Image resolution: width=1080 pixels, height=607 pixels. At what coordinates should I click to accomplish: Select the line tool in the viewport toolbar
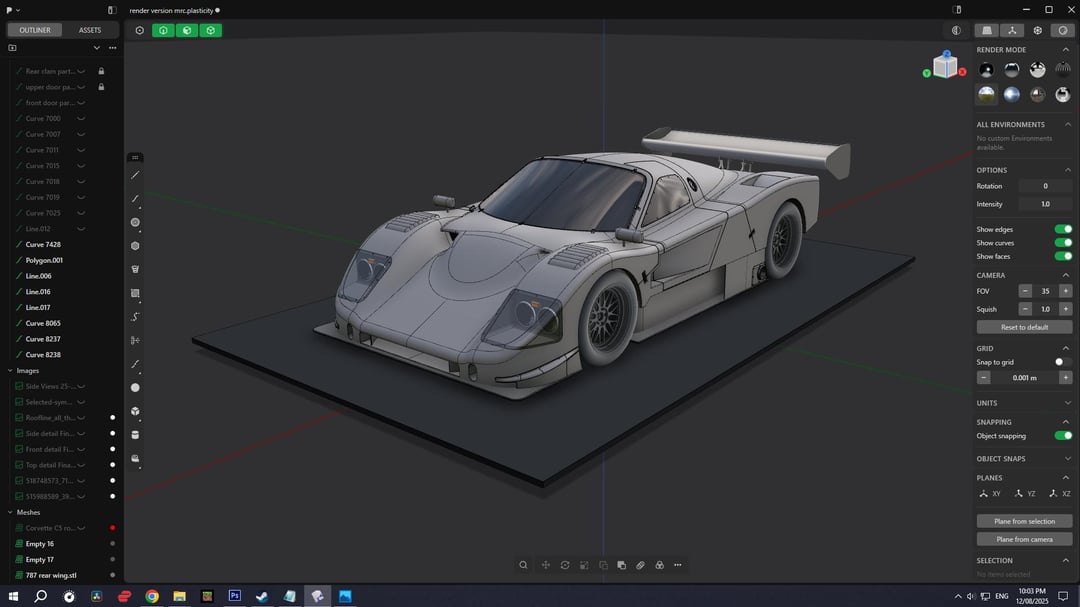(x=135, y=175)
